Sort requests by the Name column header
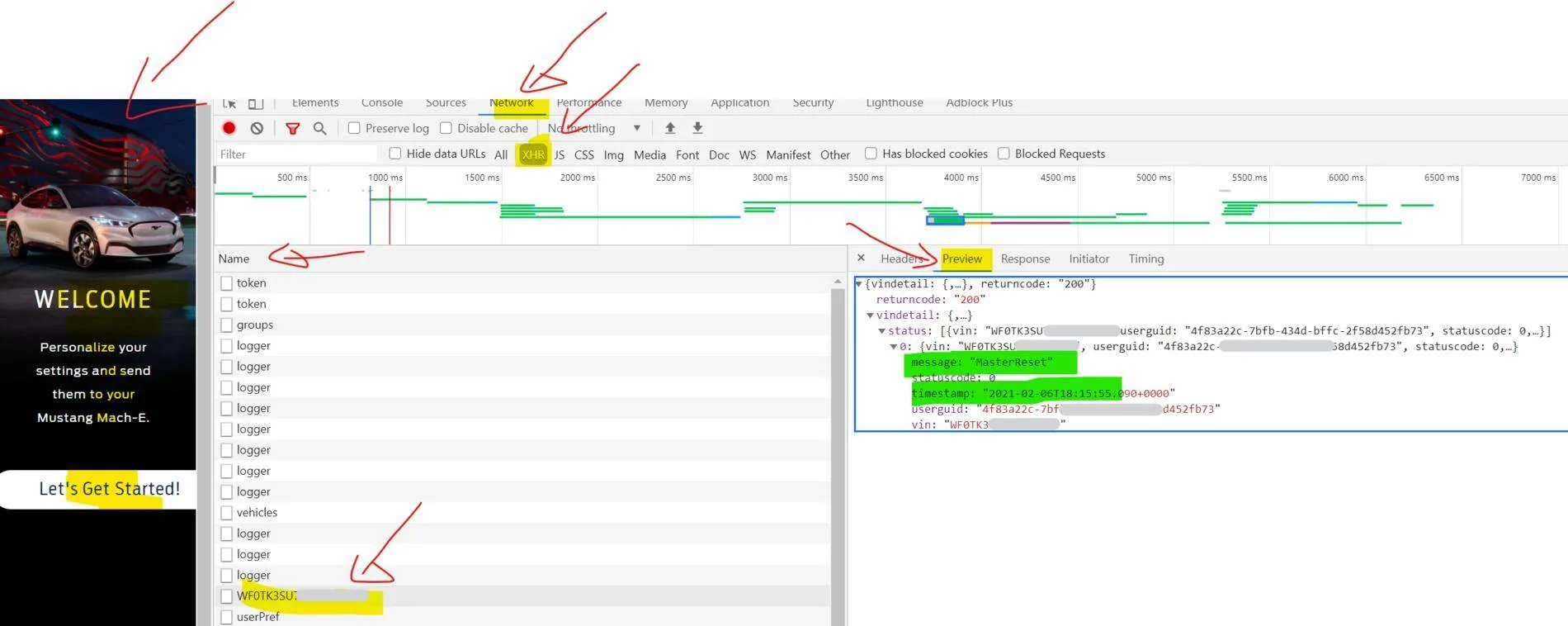This screenshot has height=626, width=1568. coord(234,258)
